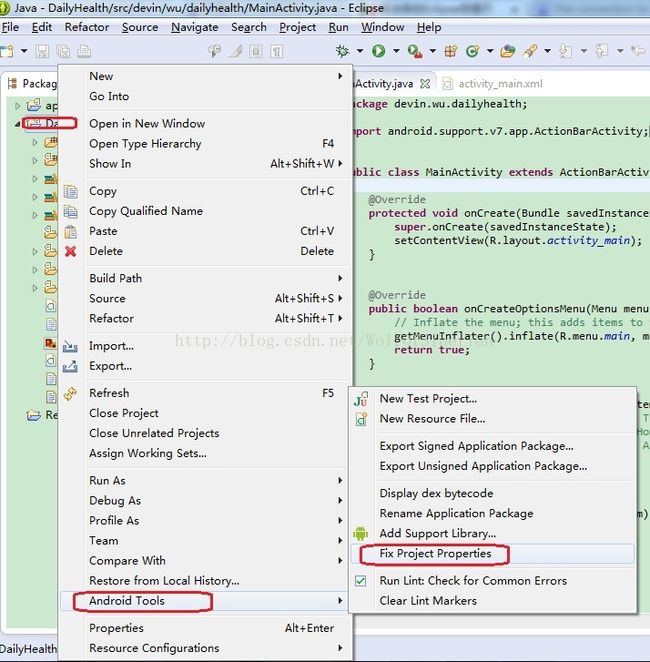Click the JUnit icon beside New Test Project
The image size is (650, 662).
(x=361, y=399)
